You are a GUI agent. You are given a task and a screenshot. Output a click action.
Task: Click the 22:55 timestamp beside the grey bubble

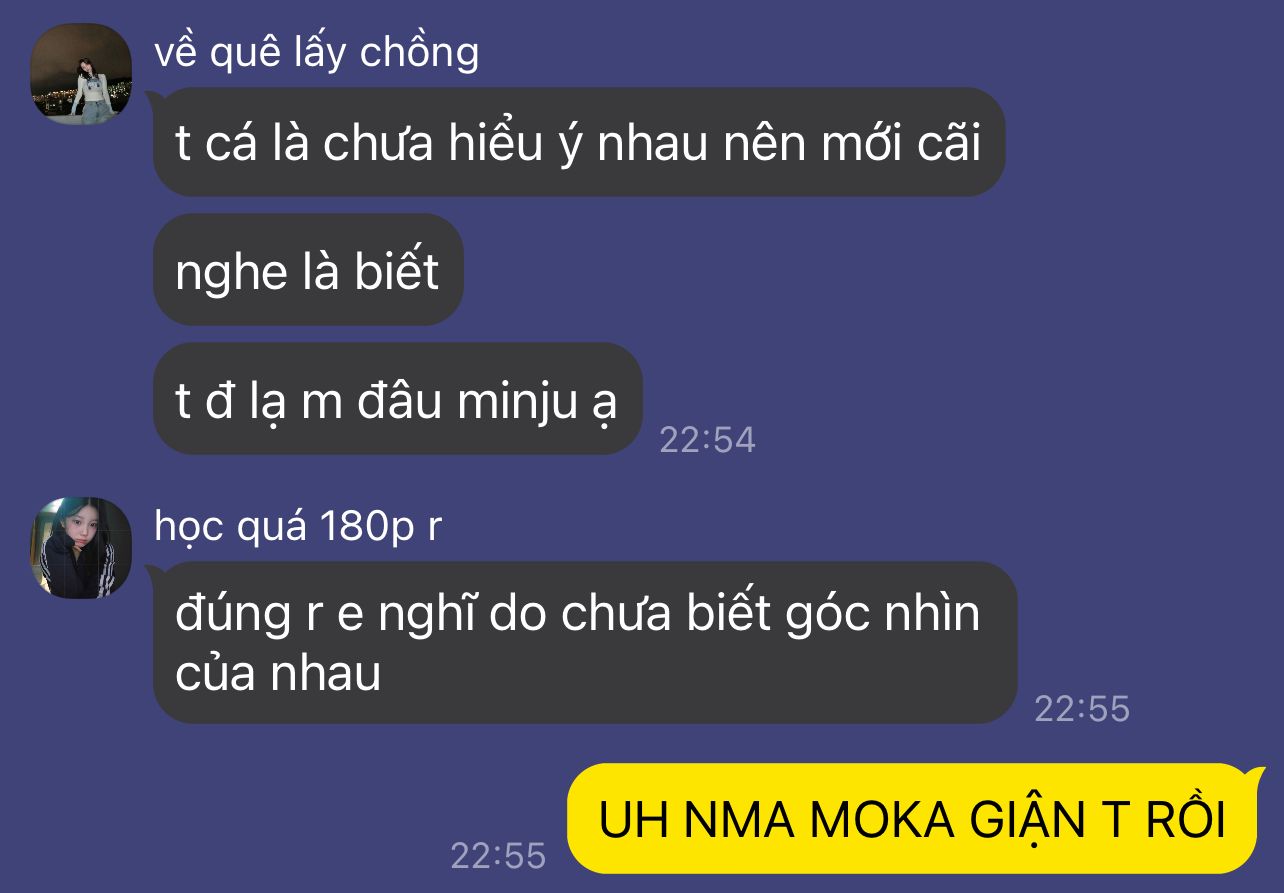(x=1081, y=708)
